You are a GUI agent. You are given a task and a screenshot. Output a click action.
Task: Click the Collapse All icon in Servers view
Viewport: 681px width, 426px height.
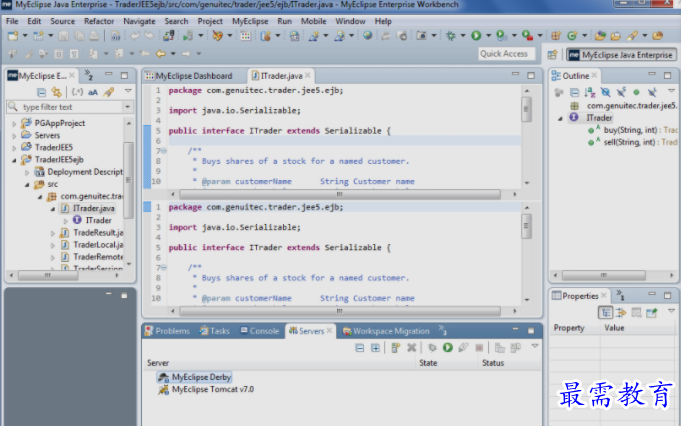point(360,348)
